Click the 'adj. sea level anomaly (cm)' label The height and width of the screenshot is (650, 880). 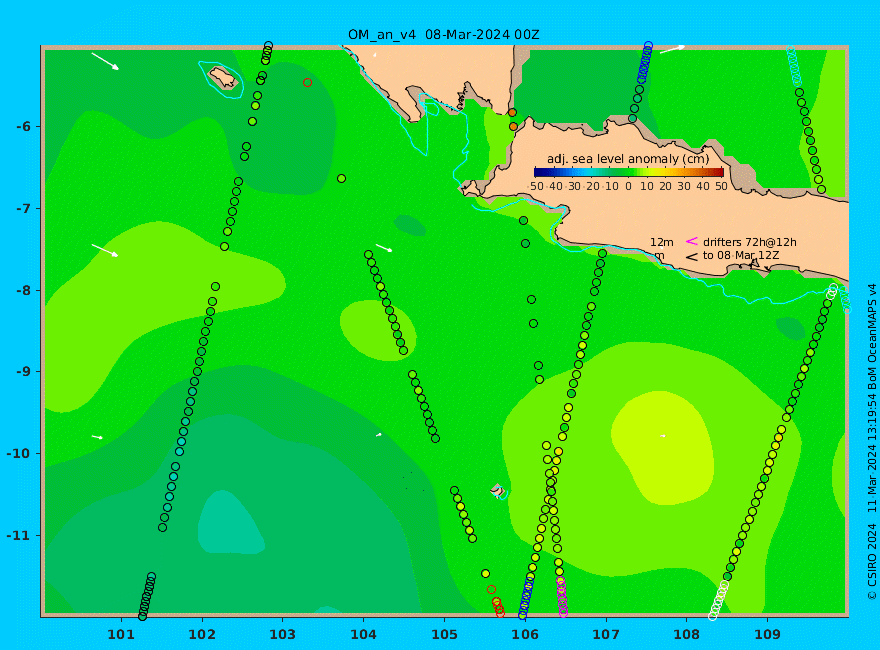pos(628,159)
